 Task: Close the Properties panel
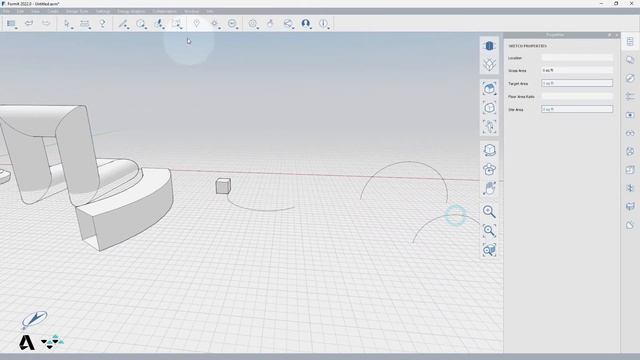coord(617,35)
